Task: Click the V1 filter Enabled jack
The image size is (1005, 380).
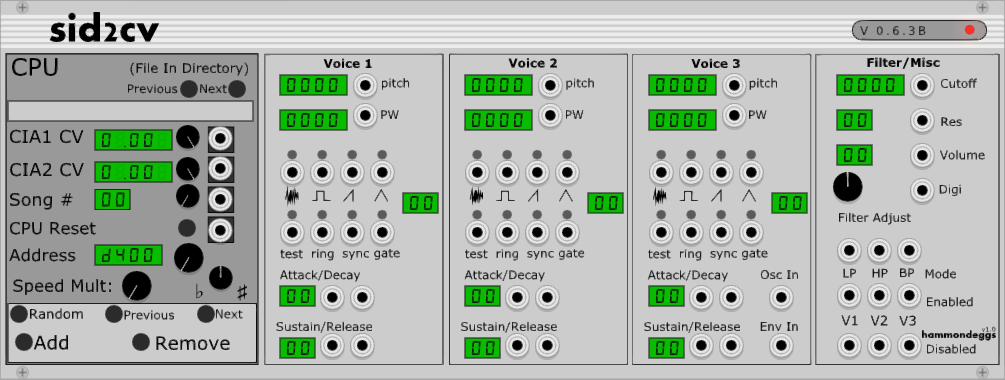Action: coord(849,295)
